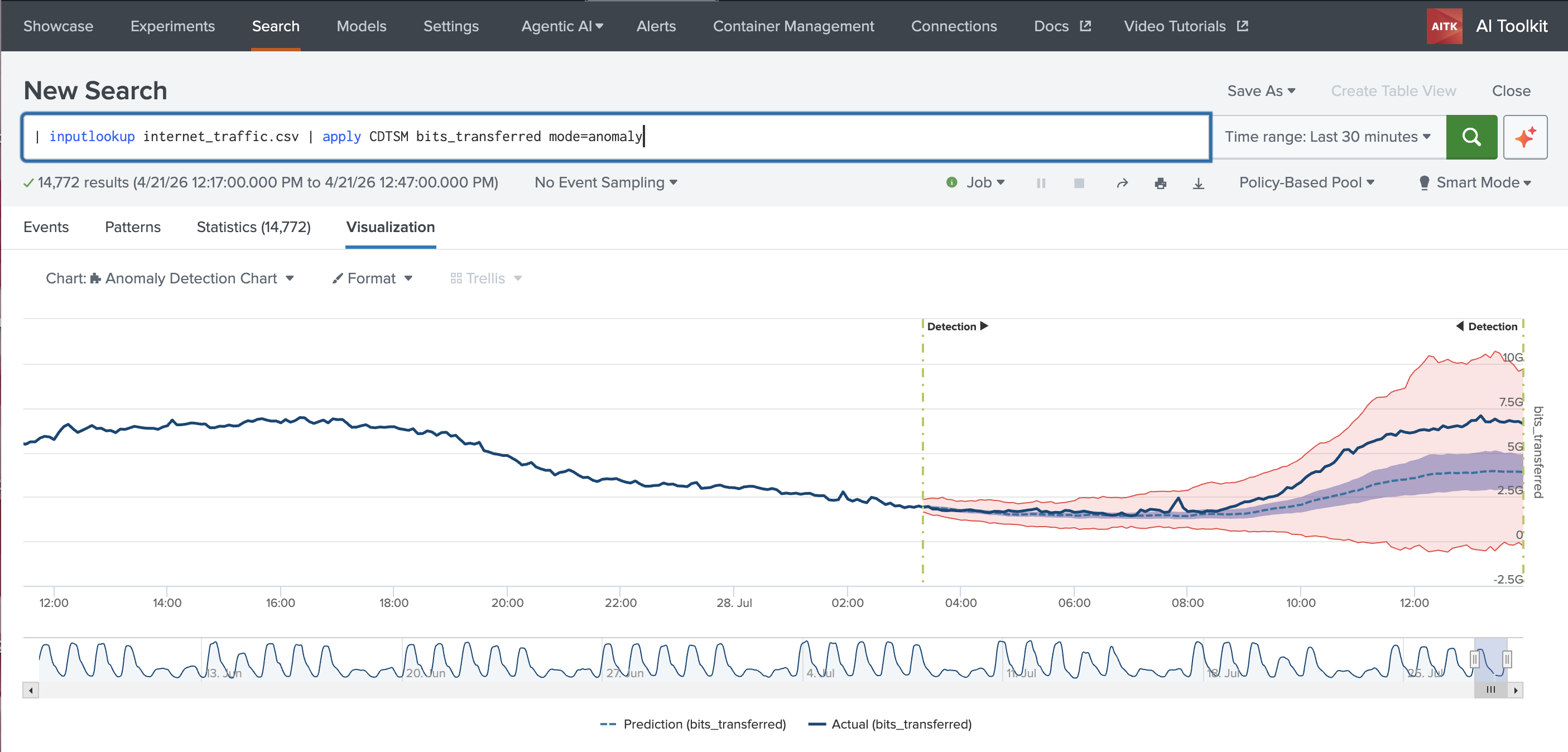Click the AI Toolkit app title
1568x752 pixels.
1512,26
